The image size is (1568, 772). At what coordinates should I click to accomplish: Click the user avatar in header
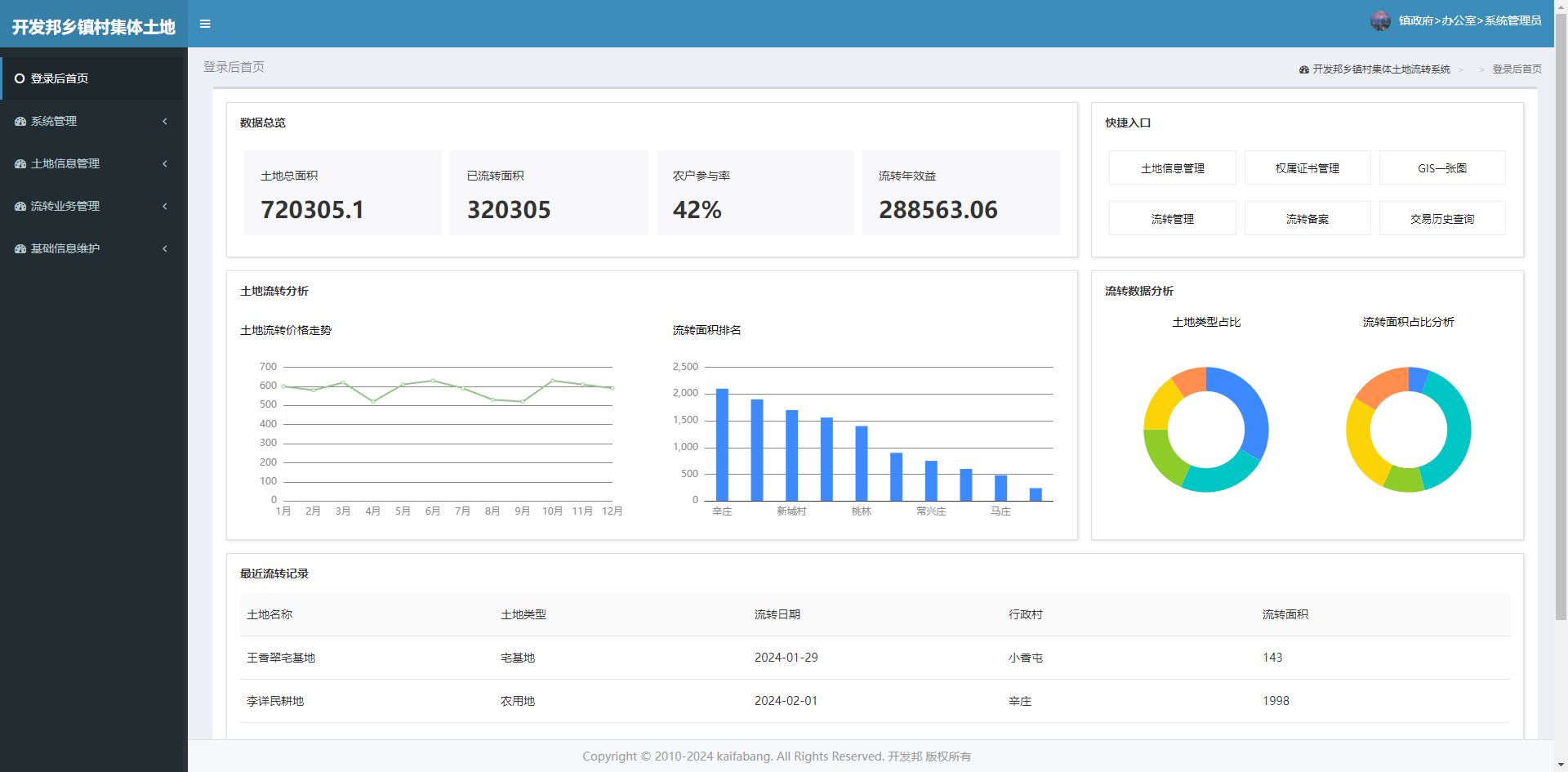coord(1380,21)
